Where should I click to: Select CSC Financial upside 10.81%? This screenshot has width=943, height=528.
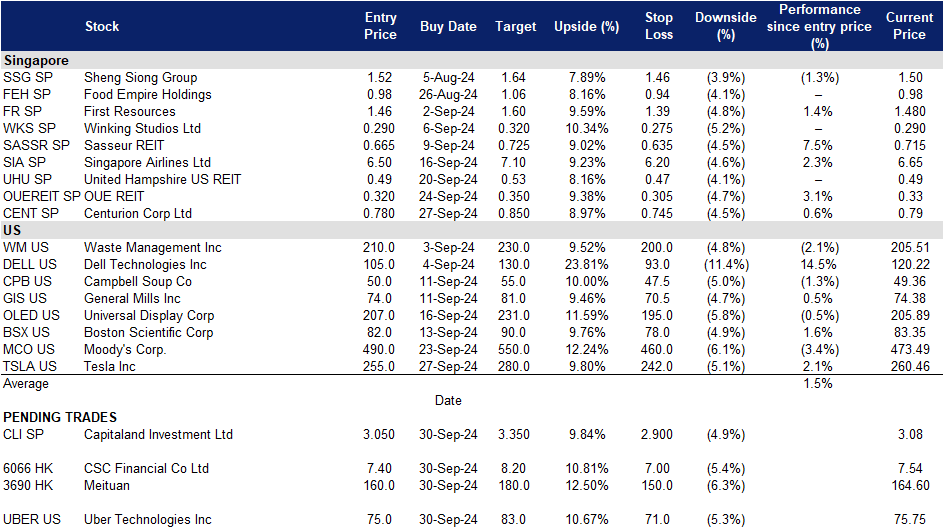(x=586, y=468)
